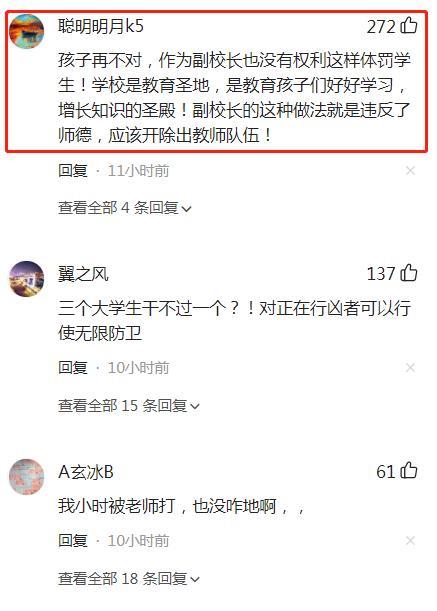Screen dimensions: 437x611
Task: Open the 聪明明月k5 avatar picture
Action: (26, 31)
